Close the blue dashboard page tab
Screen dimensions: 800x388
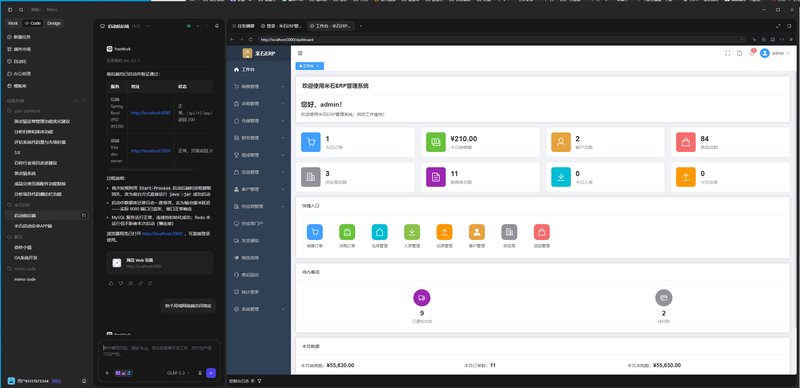(x=317, y=66)
